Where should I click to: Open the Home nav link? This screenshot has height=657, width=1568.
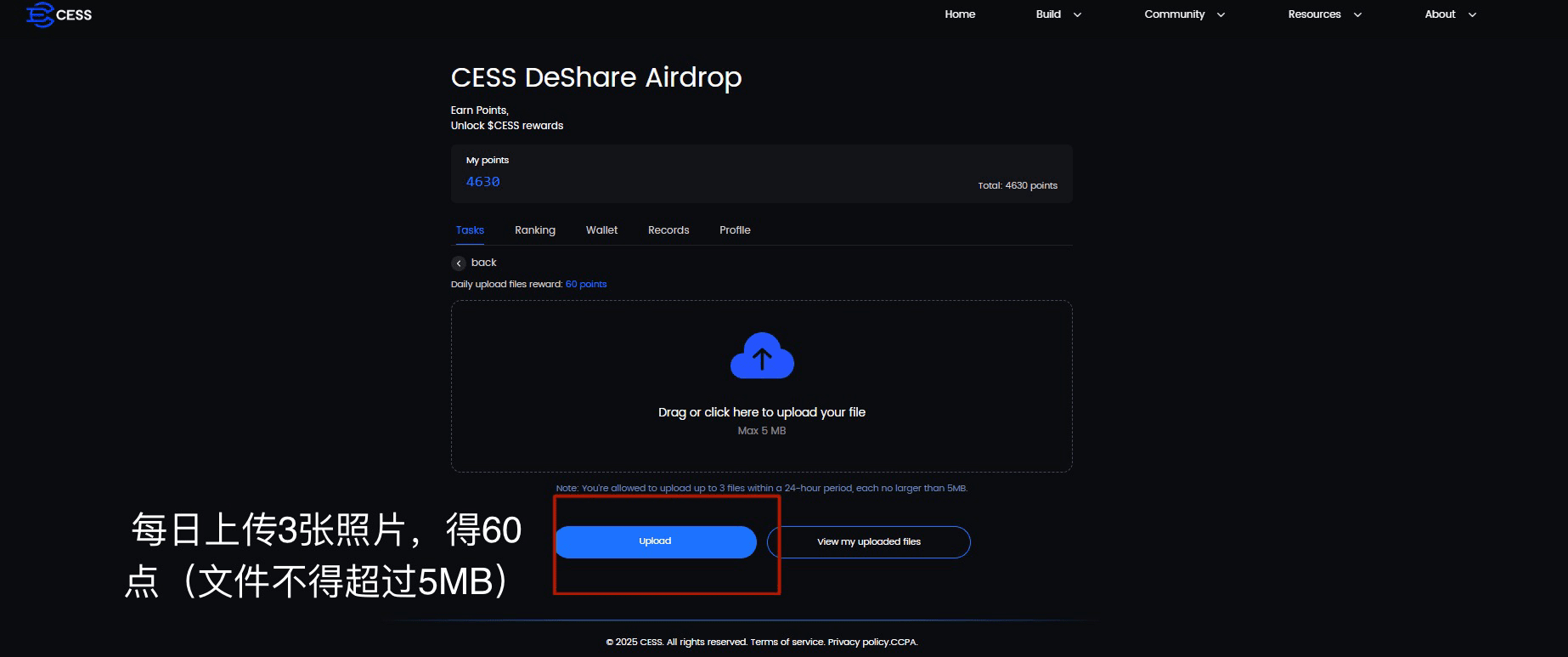coord(960,14)
